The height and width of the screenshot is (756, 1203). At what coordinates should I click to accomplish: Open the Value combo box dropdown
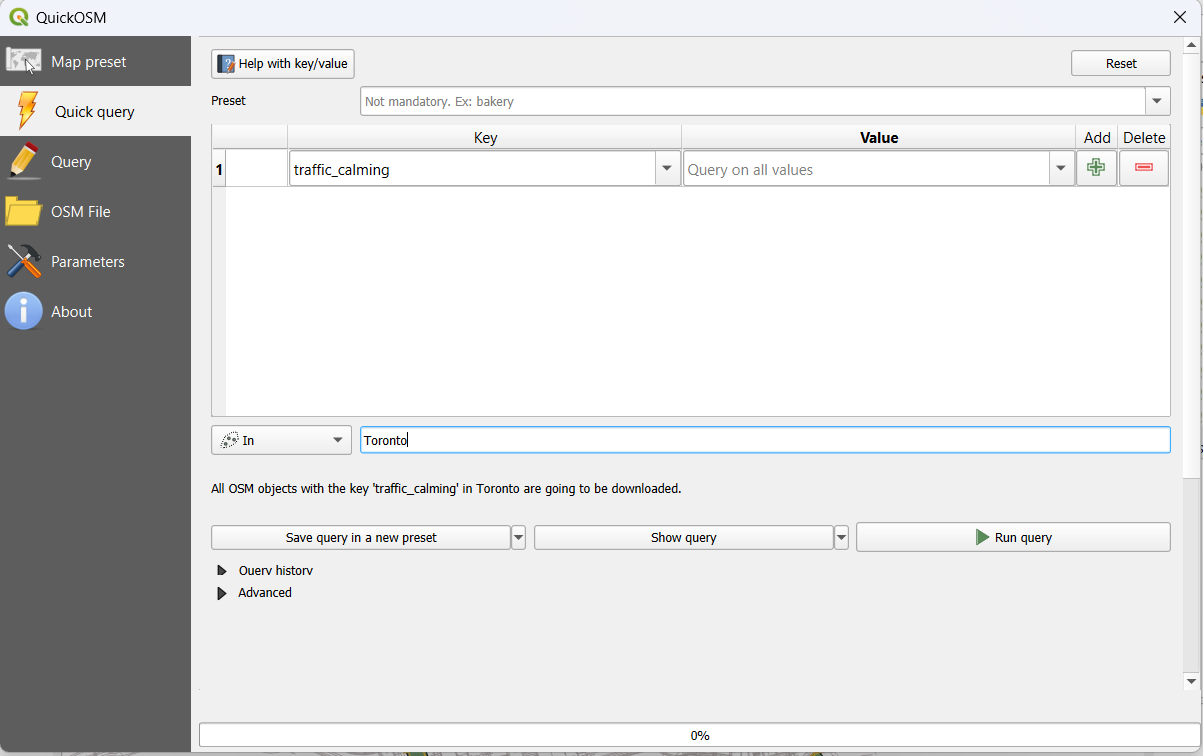click(1061, 169)
